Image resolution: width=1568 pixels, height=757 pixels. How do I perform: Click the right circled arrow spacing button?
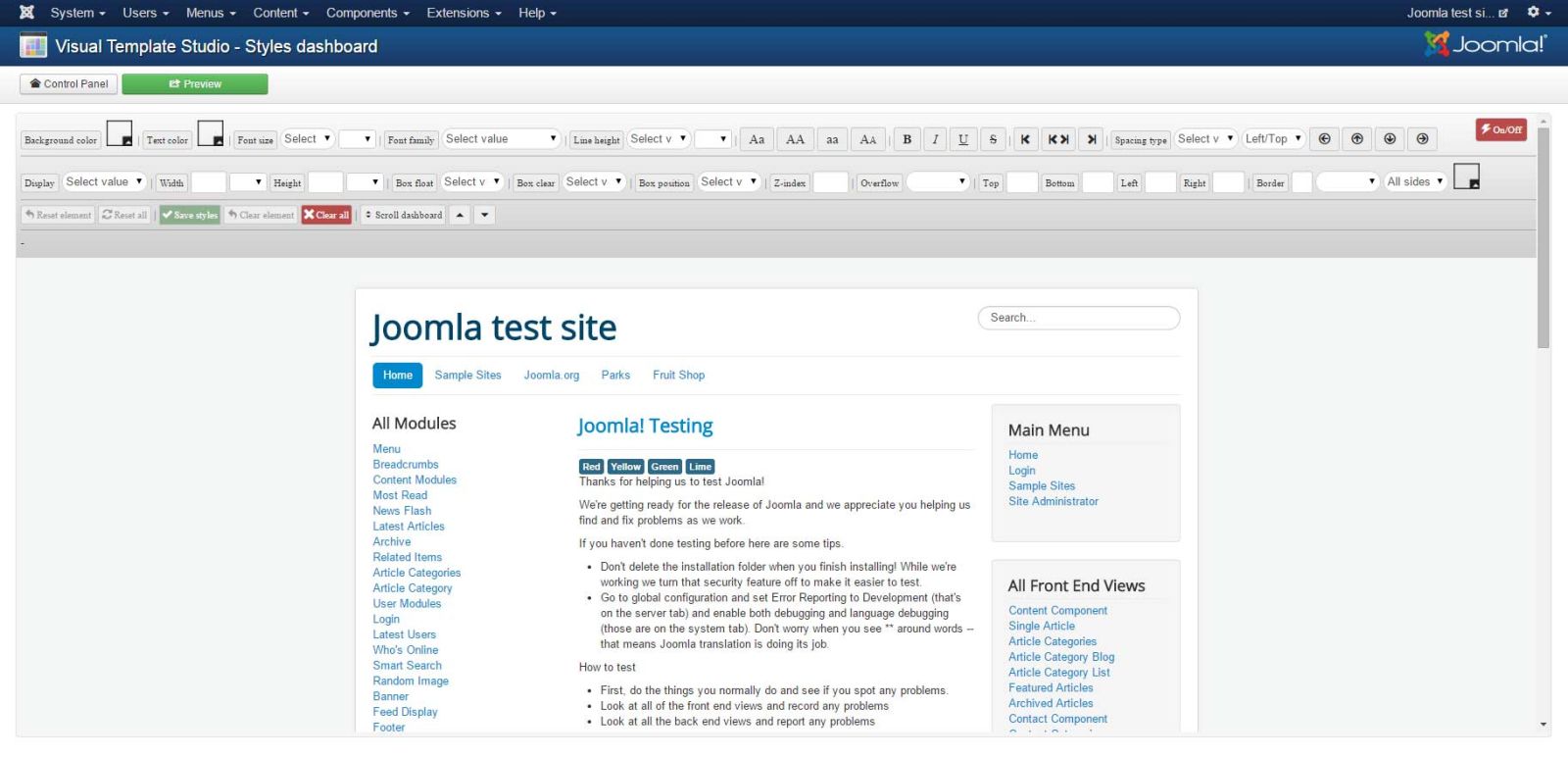[1423, 139]
